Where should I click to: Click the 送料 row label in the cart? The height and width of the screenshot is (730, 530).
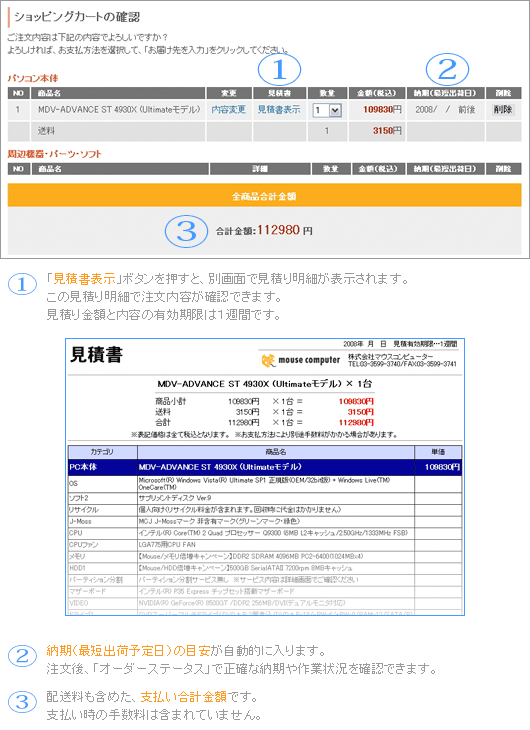[x=47, y=131]
